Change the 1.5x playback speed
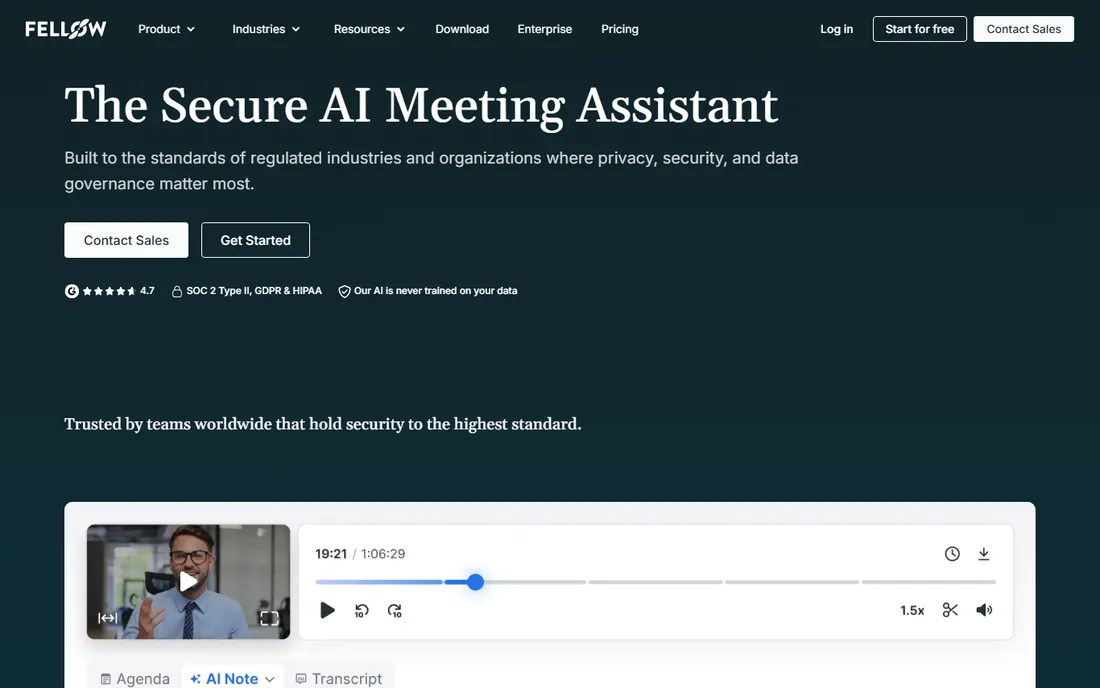 pyautogui.click(x=912, y=610)
